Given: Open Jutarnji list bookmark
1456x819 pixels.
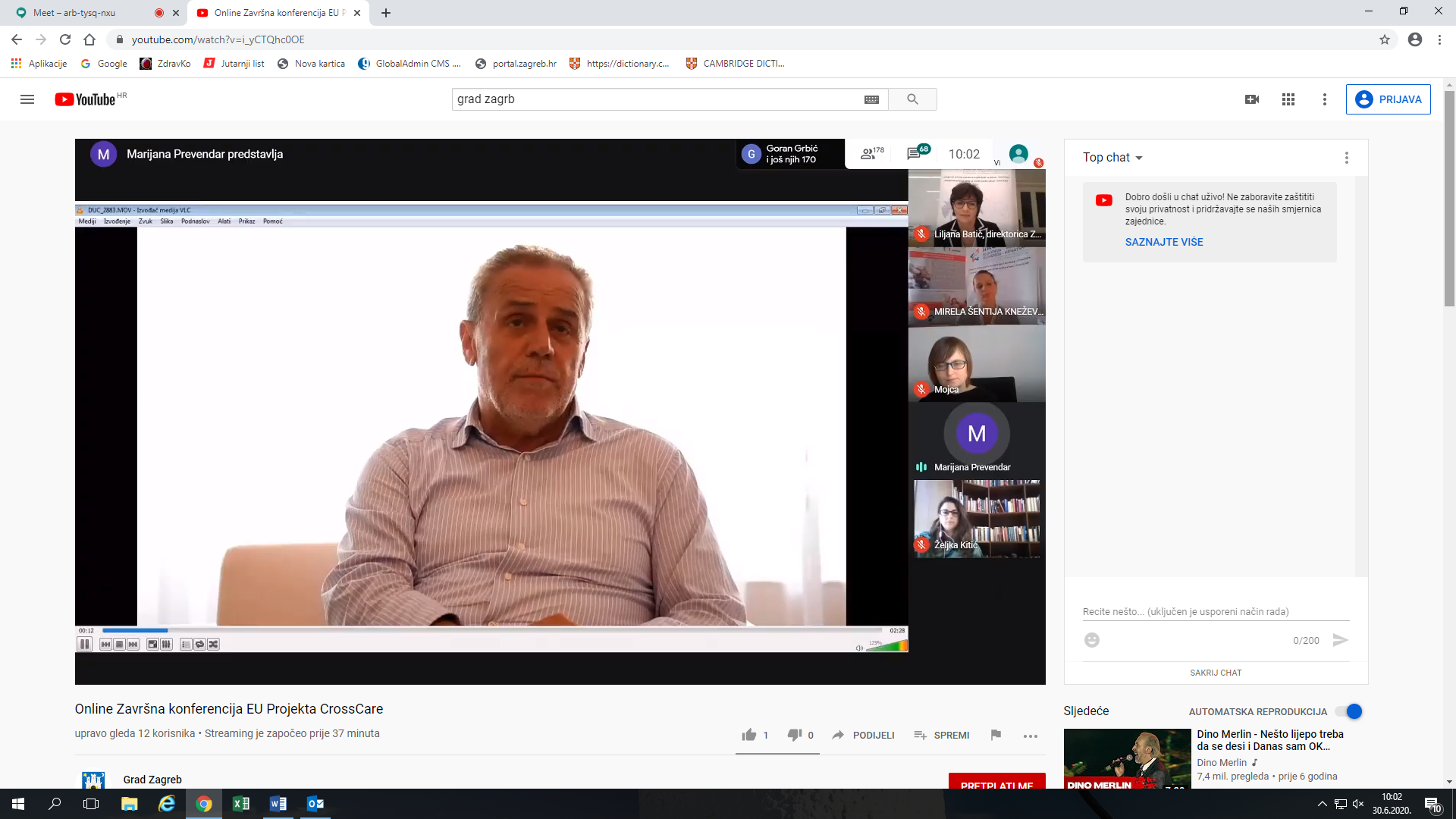Looking at the screenshot, I should point(234,64).
